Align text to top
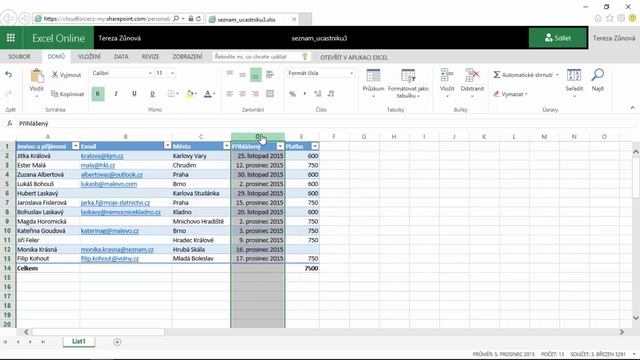Viewport: 640px width, 360px height. pyautogui.click(x=230, y=74)
